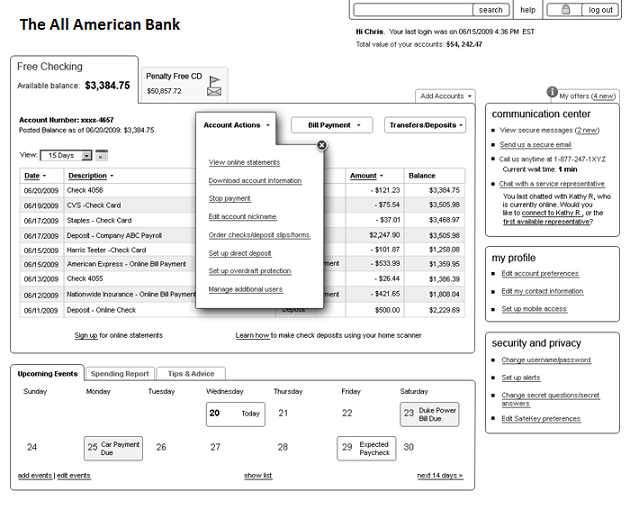
Task: Click Sign up for online statements
Action: tap(86, 335)
